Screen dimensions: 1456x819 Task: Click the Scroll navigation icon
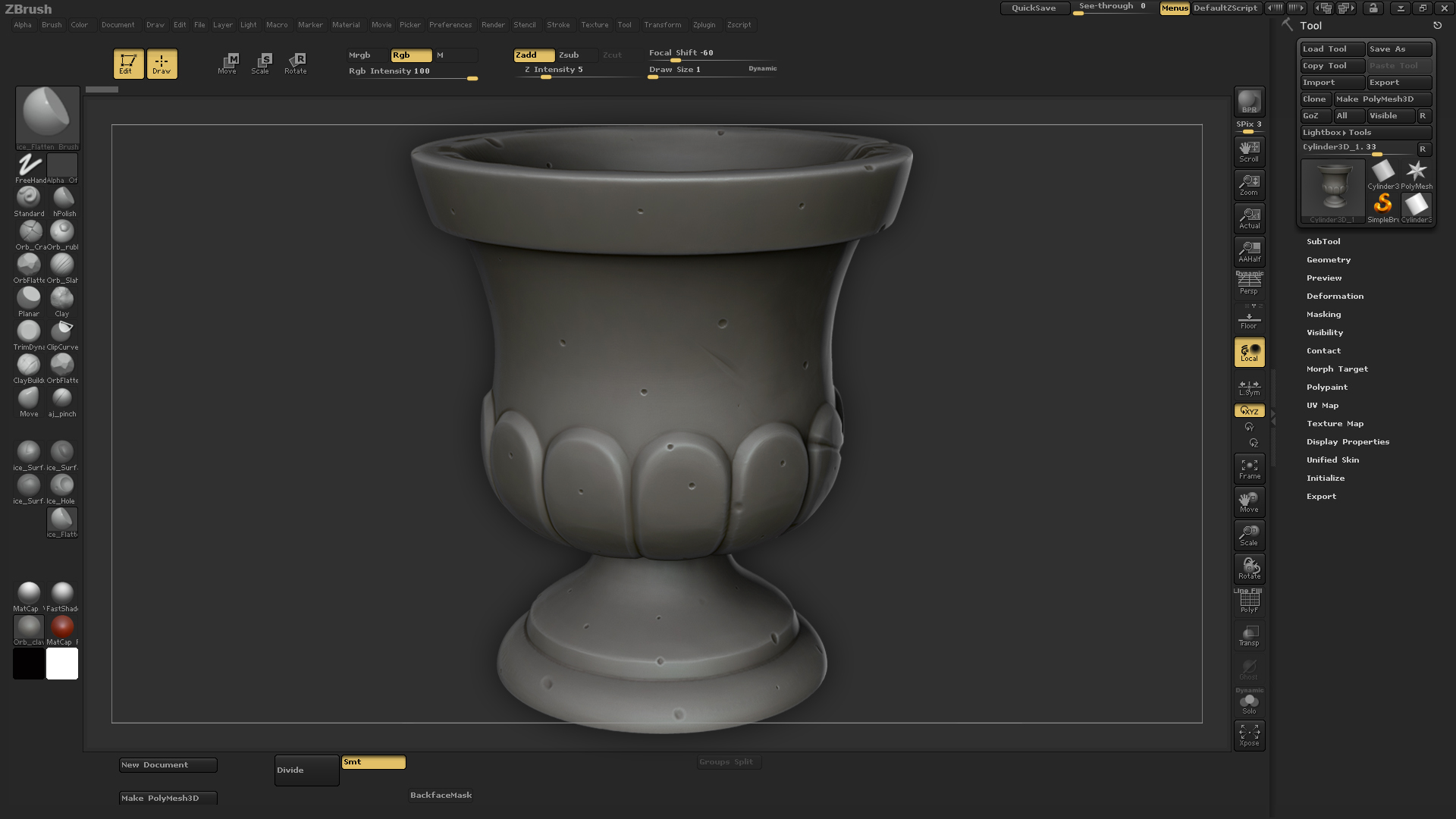pos(1249,149)
